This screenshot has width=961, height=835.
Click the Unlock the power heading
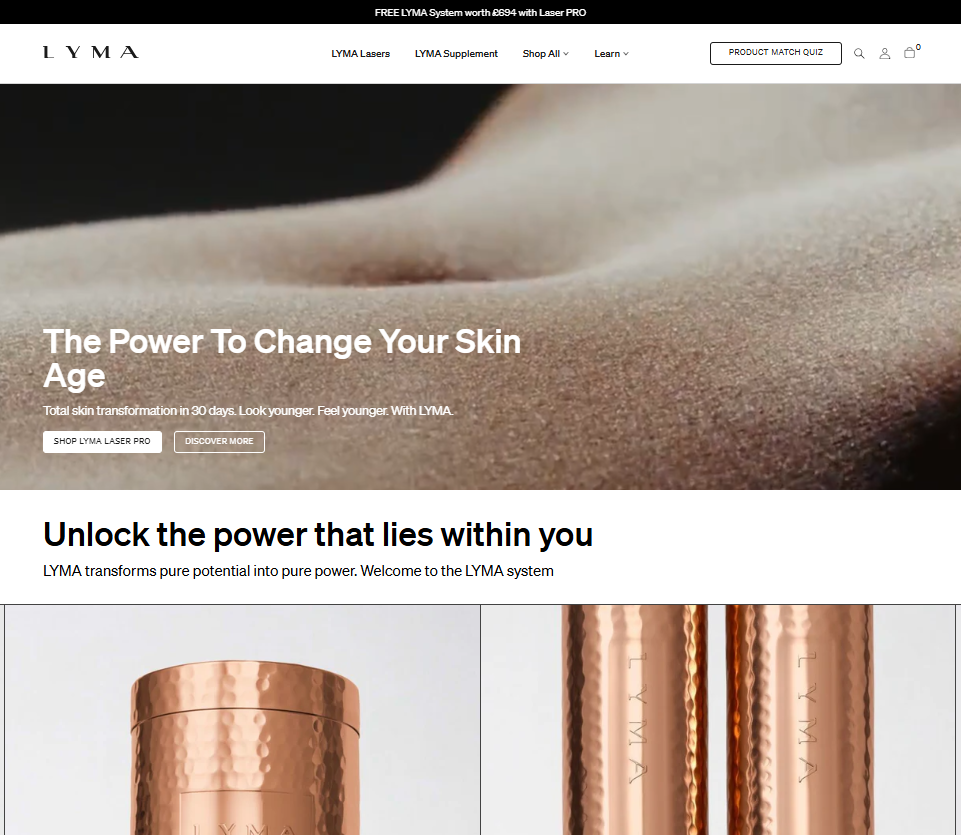coord(317,534)
